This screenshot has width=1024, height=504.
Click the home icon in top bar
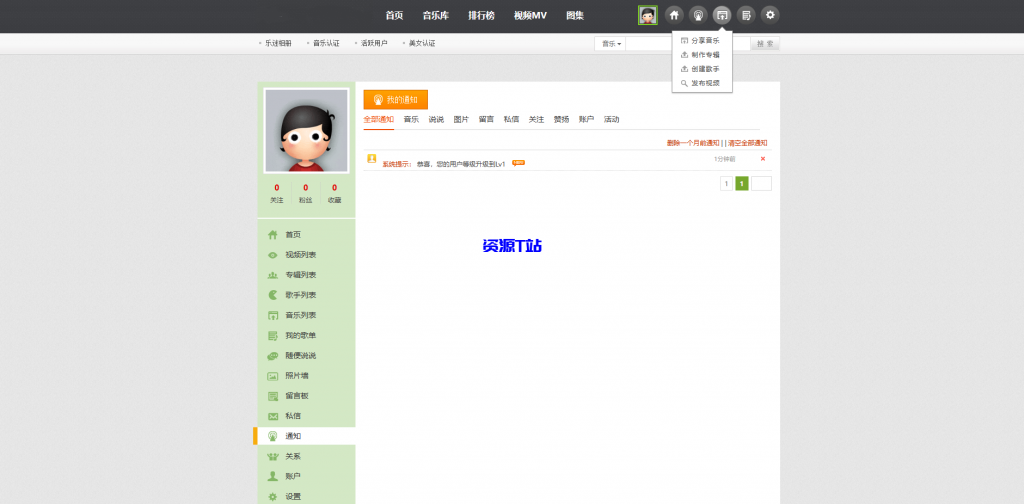(674, 15)
